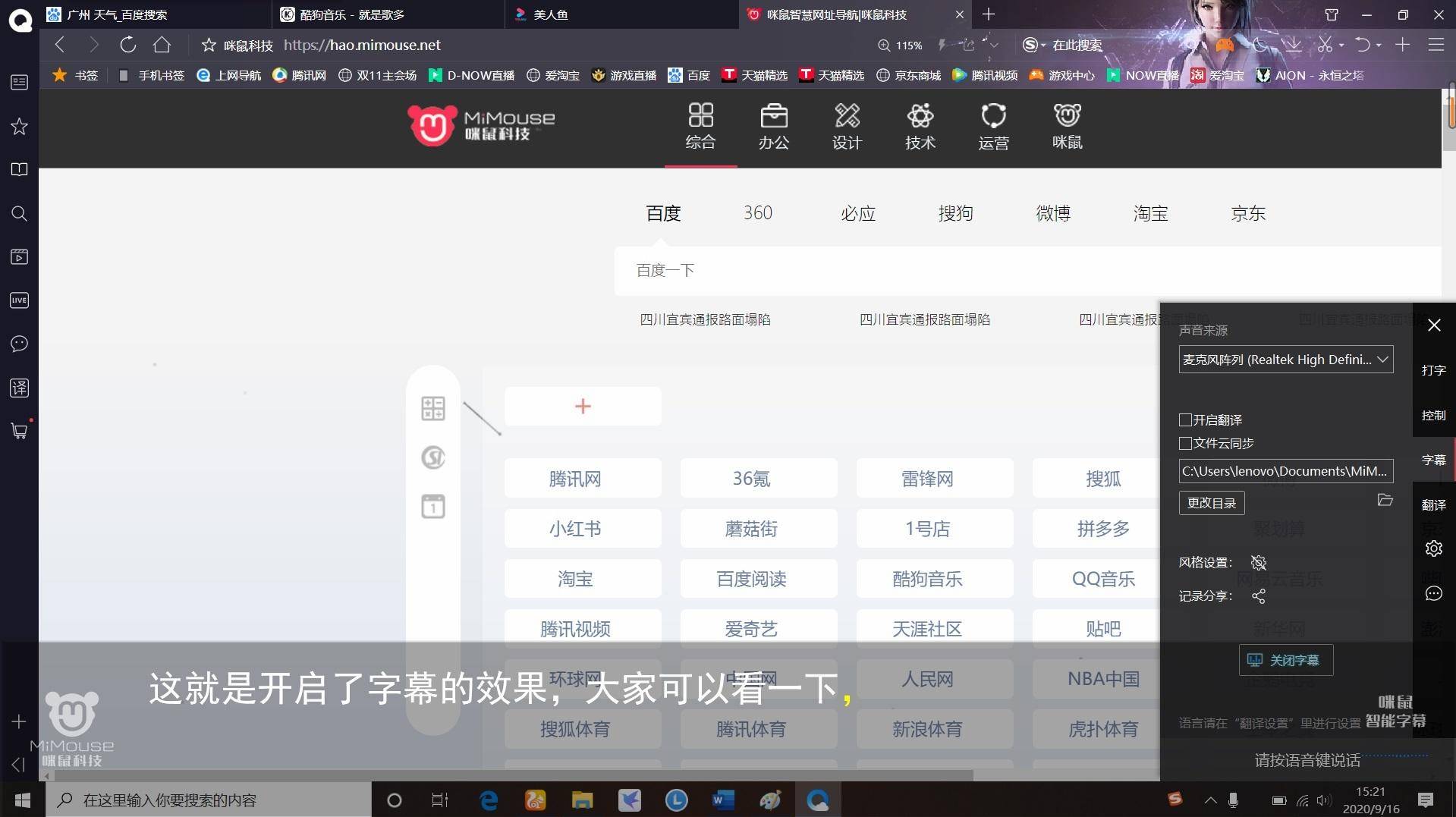Open sidebar chat message icon

pyautogui.click(x=19, y=344)
